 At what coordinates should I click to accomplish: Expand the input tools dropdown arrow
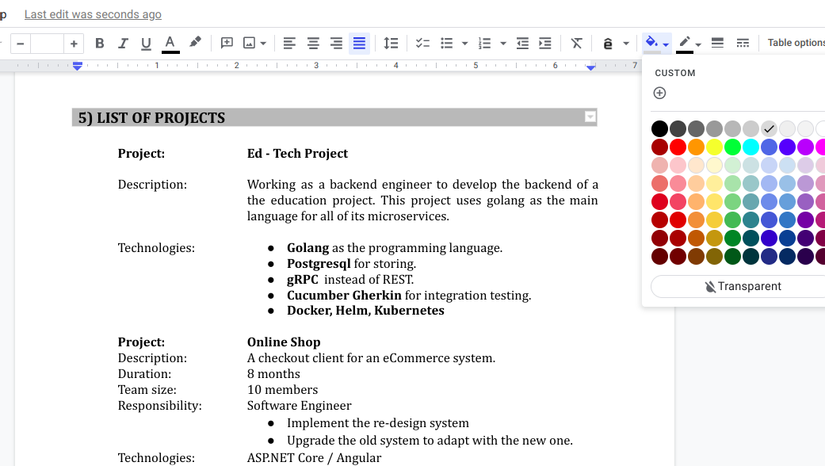pyautogui.click(x=626, y=44)
